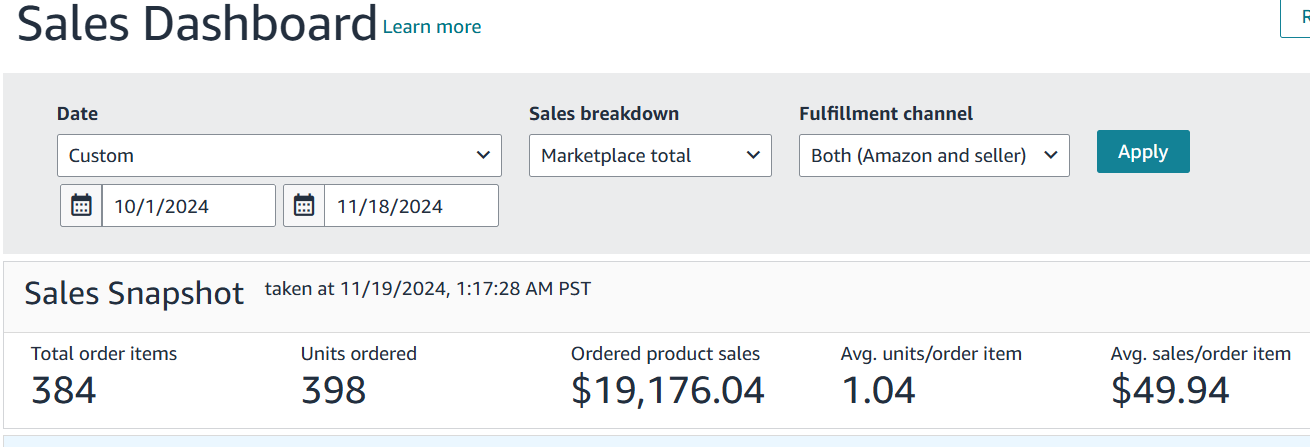
Task: Click the Units ordered value 398
Action: 334,390
